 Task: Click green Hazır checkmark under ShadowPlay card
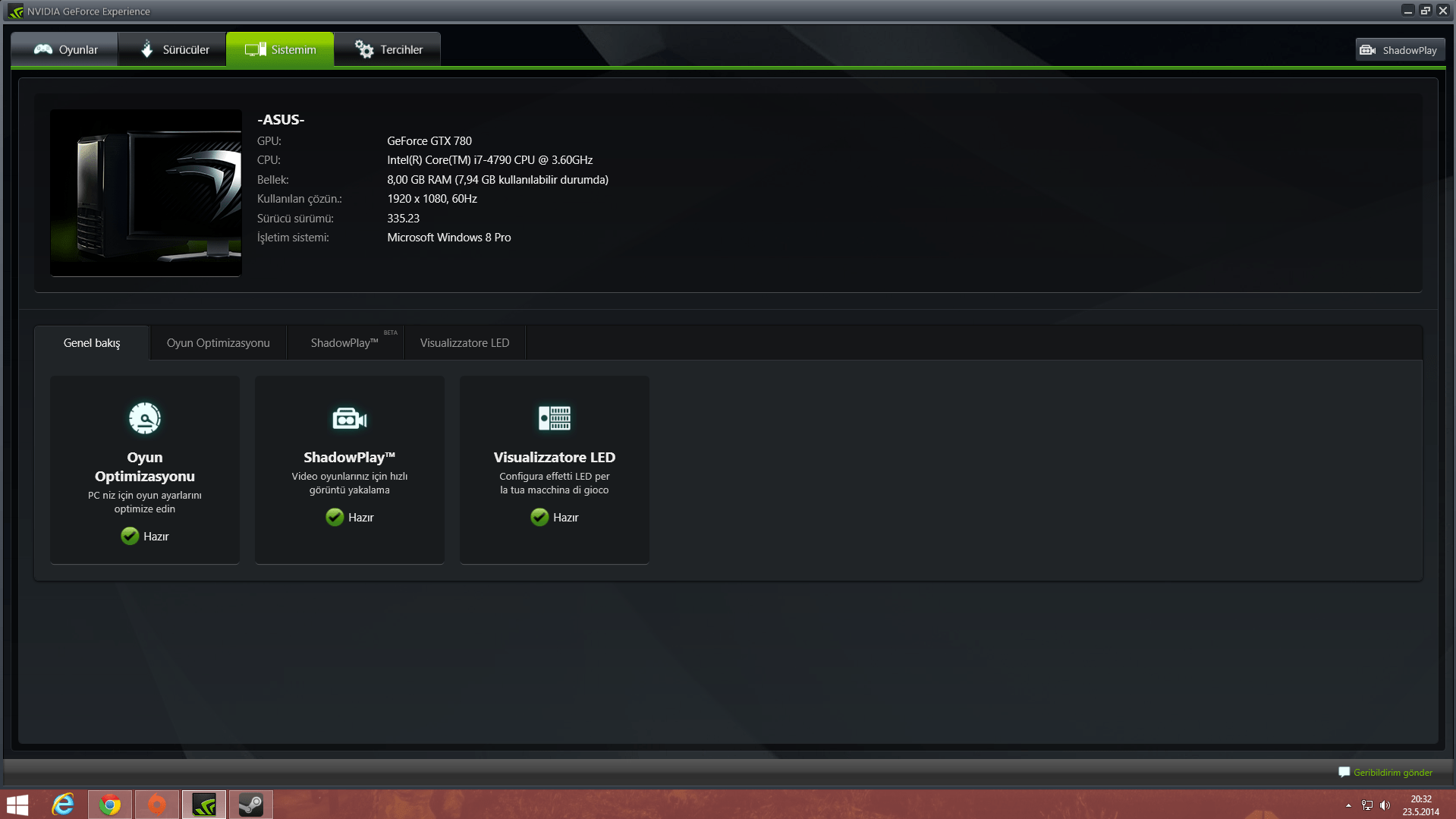[x=335, y=517]
